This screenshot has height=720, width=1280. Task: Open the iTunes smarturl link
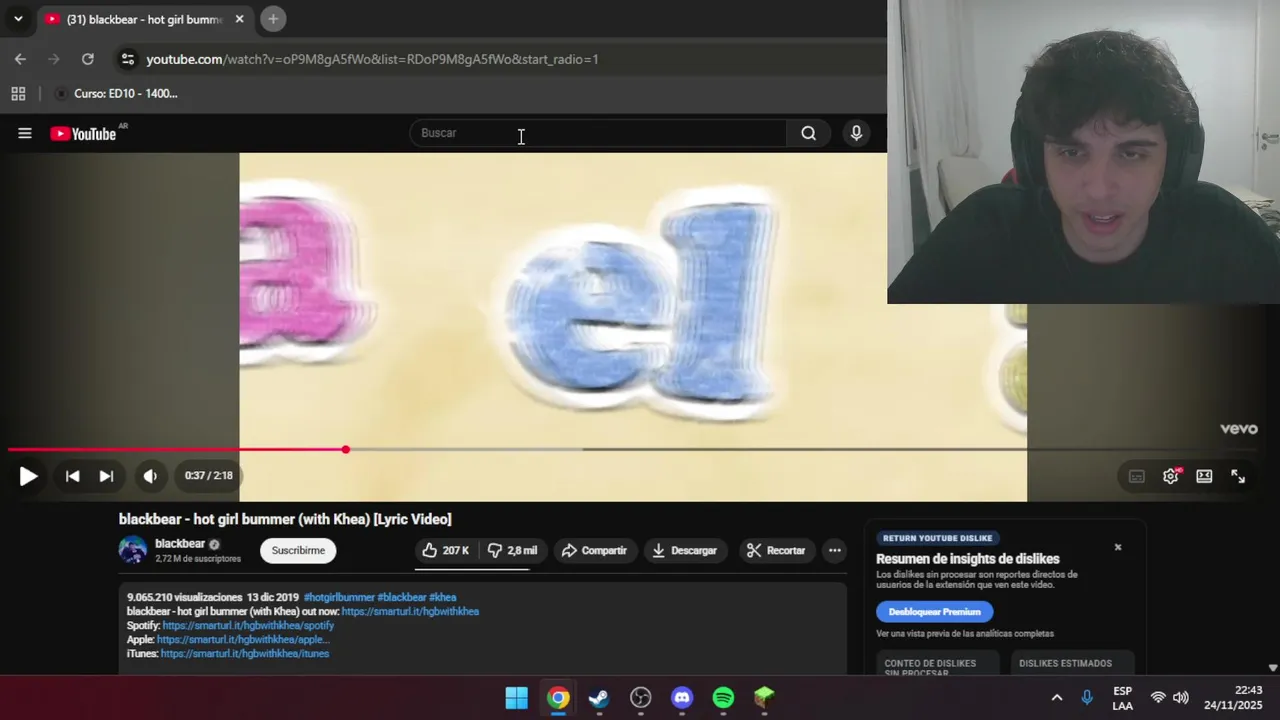tap(245, 653)
